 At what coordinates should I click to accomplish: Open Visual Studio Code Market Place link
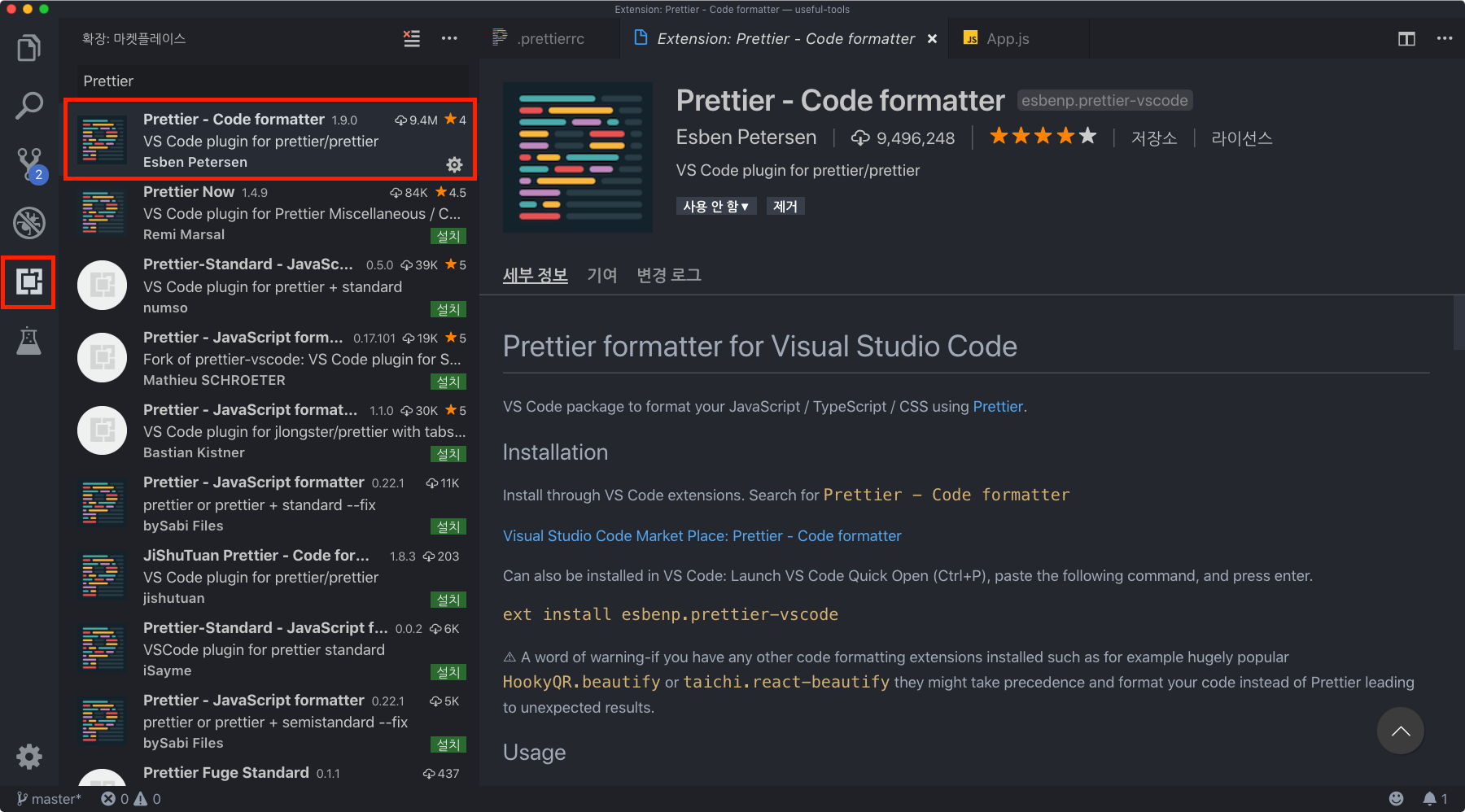pos(702,536)
